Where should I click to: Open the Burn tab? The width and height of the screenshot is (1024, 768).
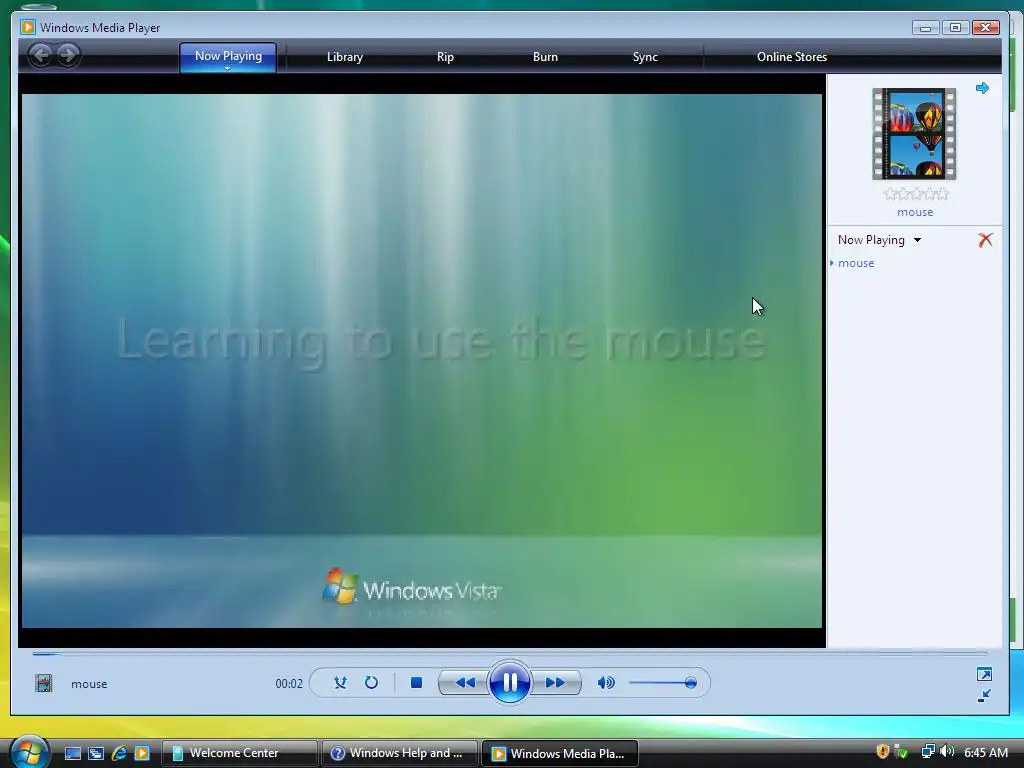coord(545,57)
